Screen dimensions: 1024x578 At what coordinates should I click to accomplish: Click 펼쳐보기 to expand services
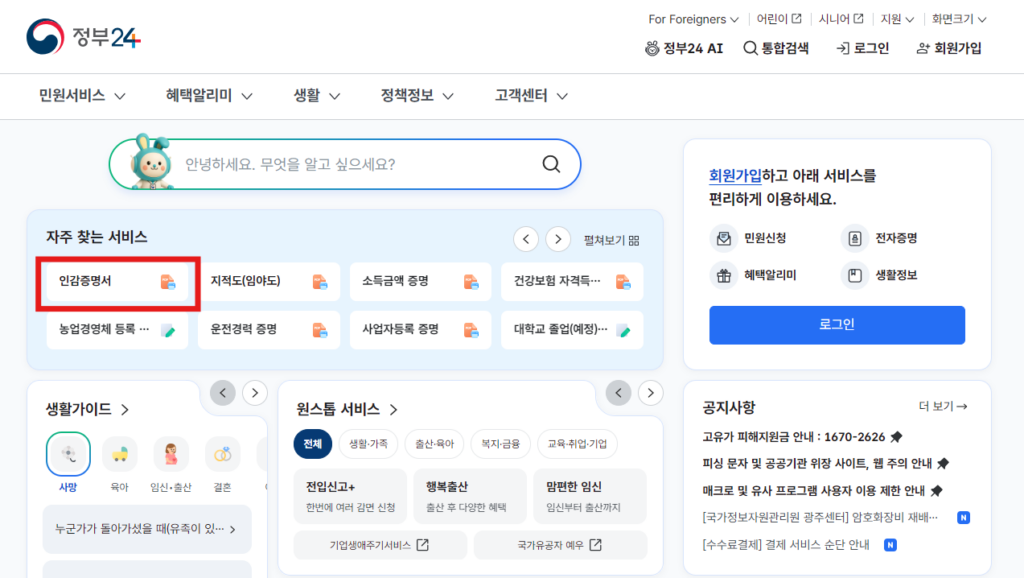tap(611, 240)
